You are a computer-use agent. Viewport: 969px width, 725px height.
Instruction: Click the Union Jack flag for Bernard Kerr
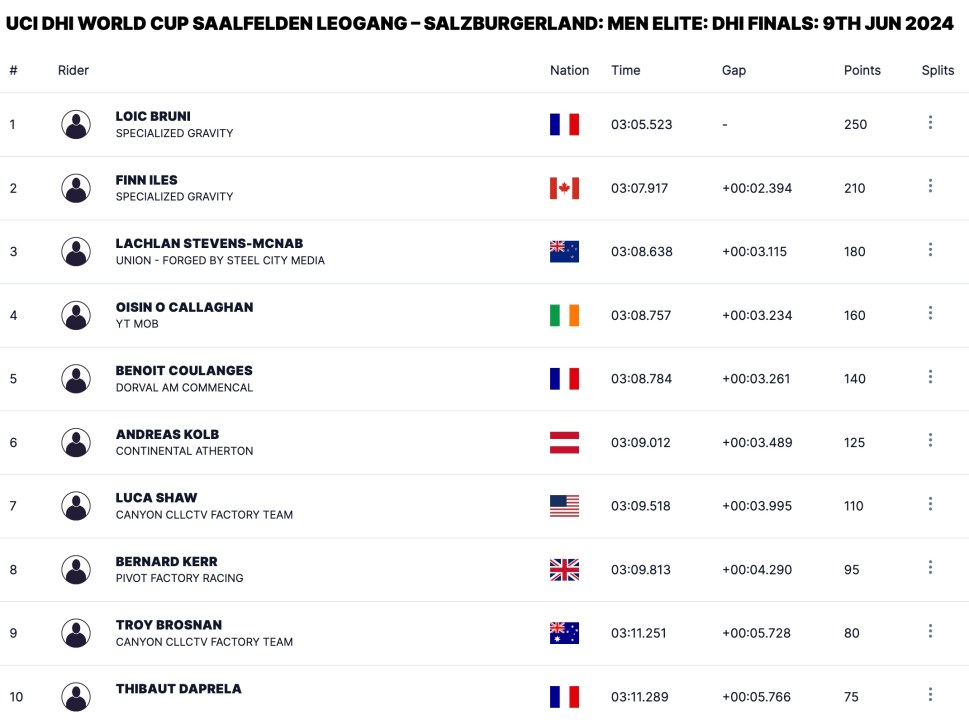pos(564,569)
